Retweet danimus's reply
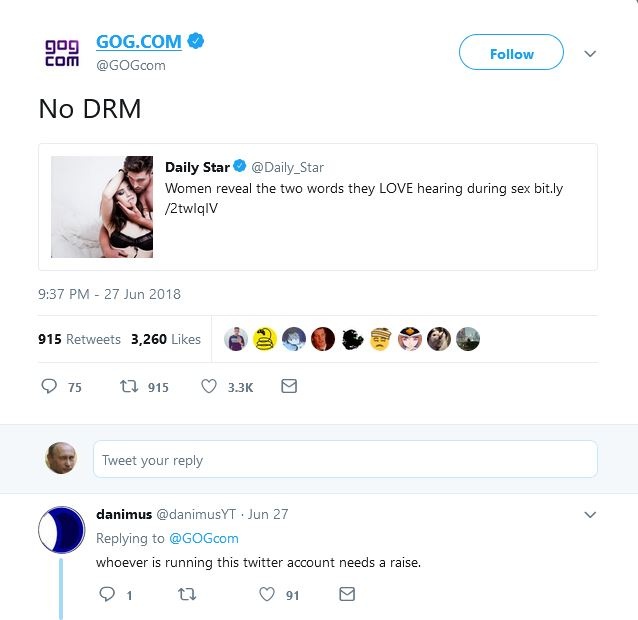This screenshot has height=620, width=638. click(x=186, y=594)
